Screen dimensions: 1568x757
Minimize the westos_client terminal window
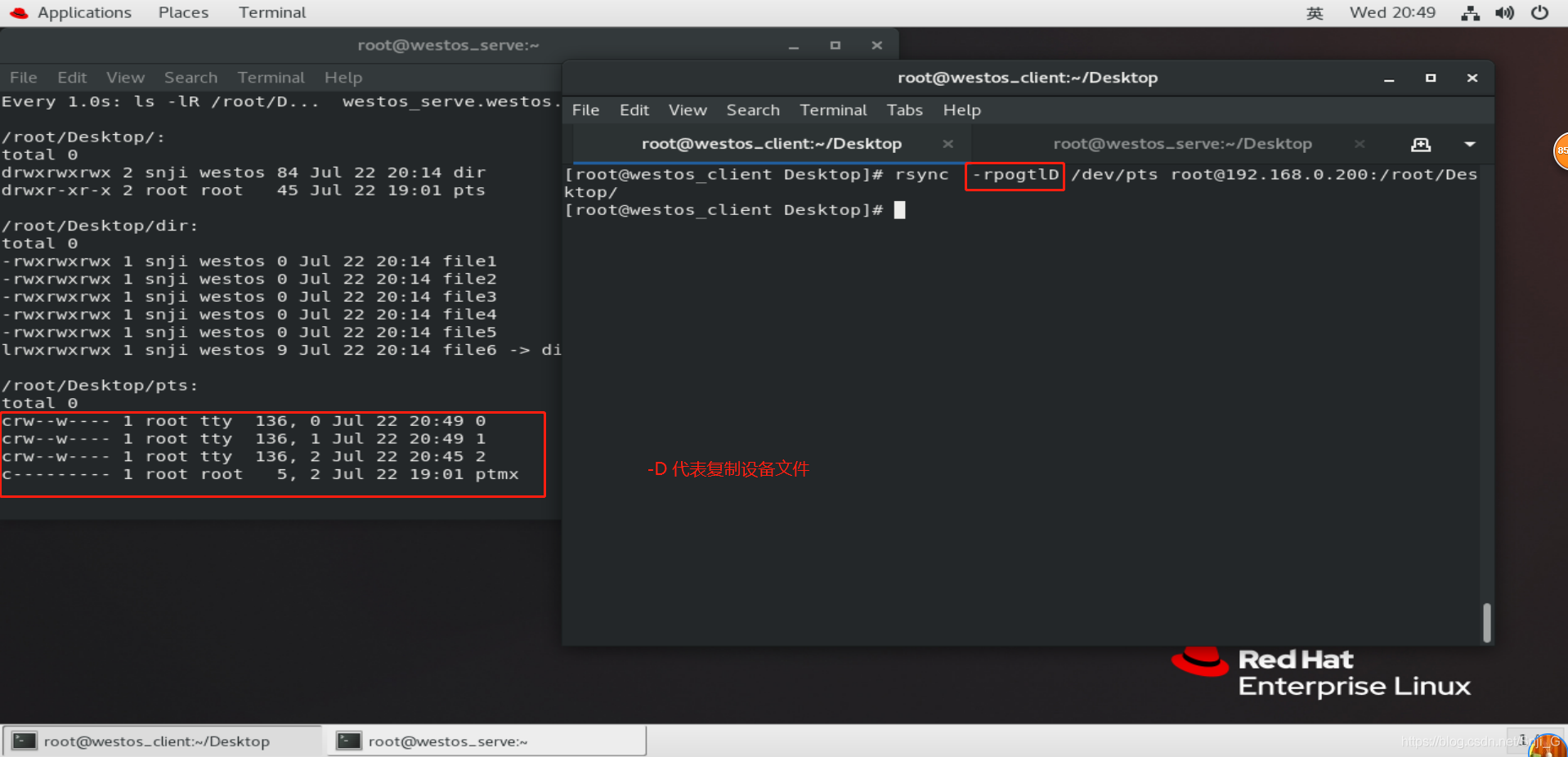click(1389, 78)
